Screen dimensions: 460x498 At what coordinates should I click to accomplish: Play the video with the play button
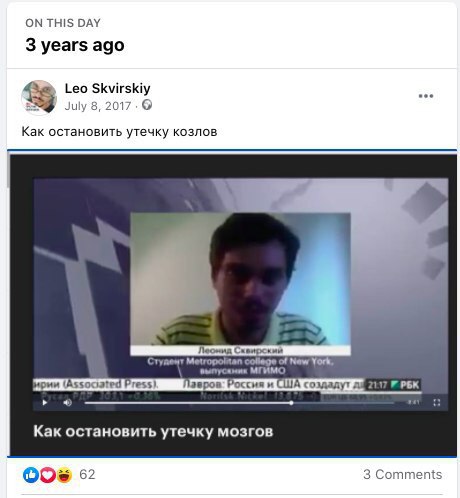(x=45, y=403)
